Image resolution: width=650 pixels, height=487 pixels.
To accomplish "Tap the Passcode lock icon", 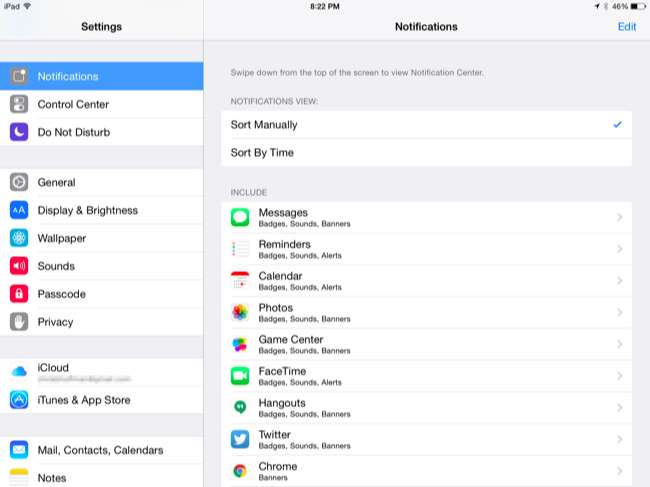I will click(x=19, y=293).
